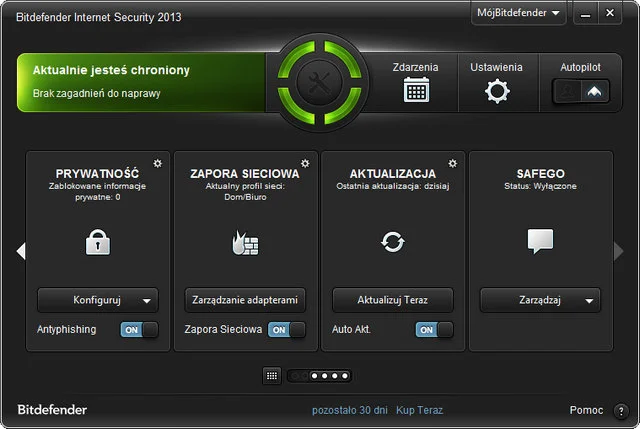Click the Aktualizuj Teraz button
Viewport: 640px width, 429px height.
393,300
